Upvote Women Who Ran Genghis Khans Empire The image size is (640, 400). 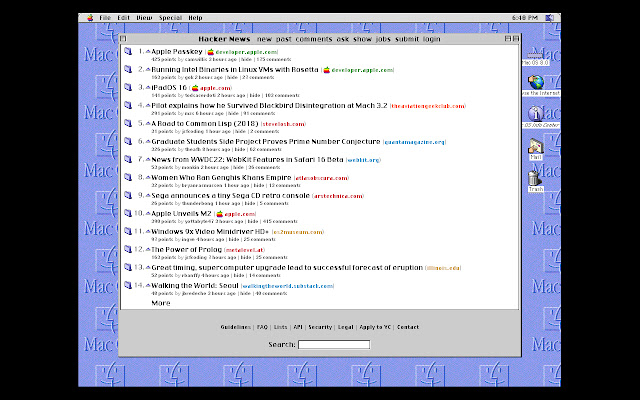click(148, 178)
